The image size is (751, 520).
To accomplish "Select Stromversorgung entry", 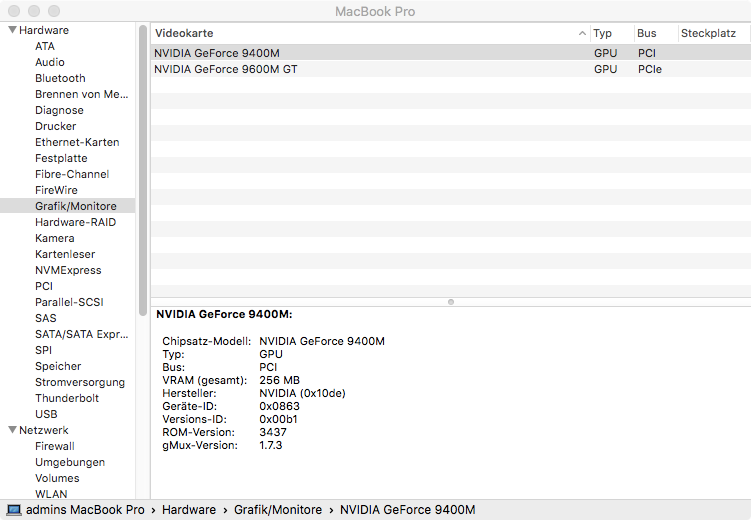I will [x=80, y=382].
